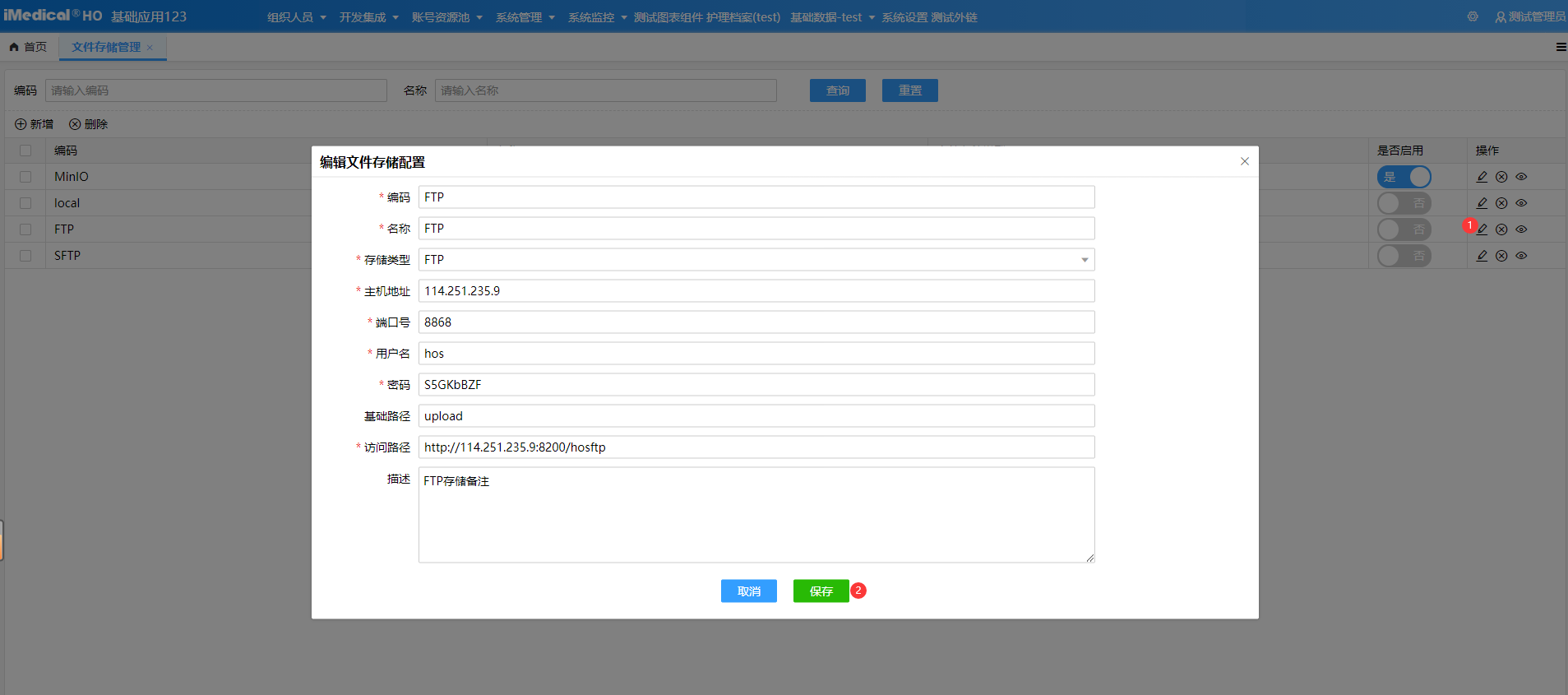
Task: Toggle off the MinIO enabled switch
Action: pos(1404,177)
